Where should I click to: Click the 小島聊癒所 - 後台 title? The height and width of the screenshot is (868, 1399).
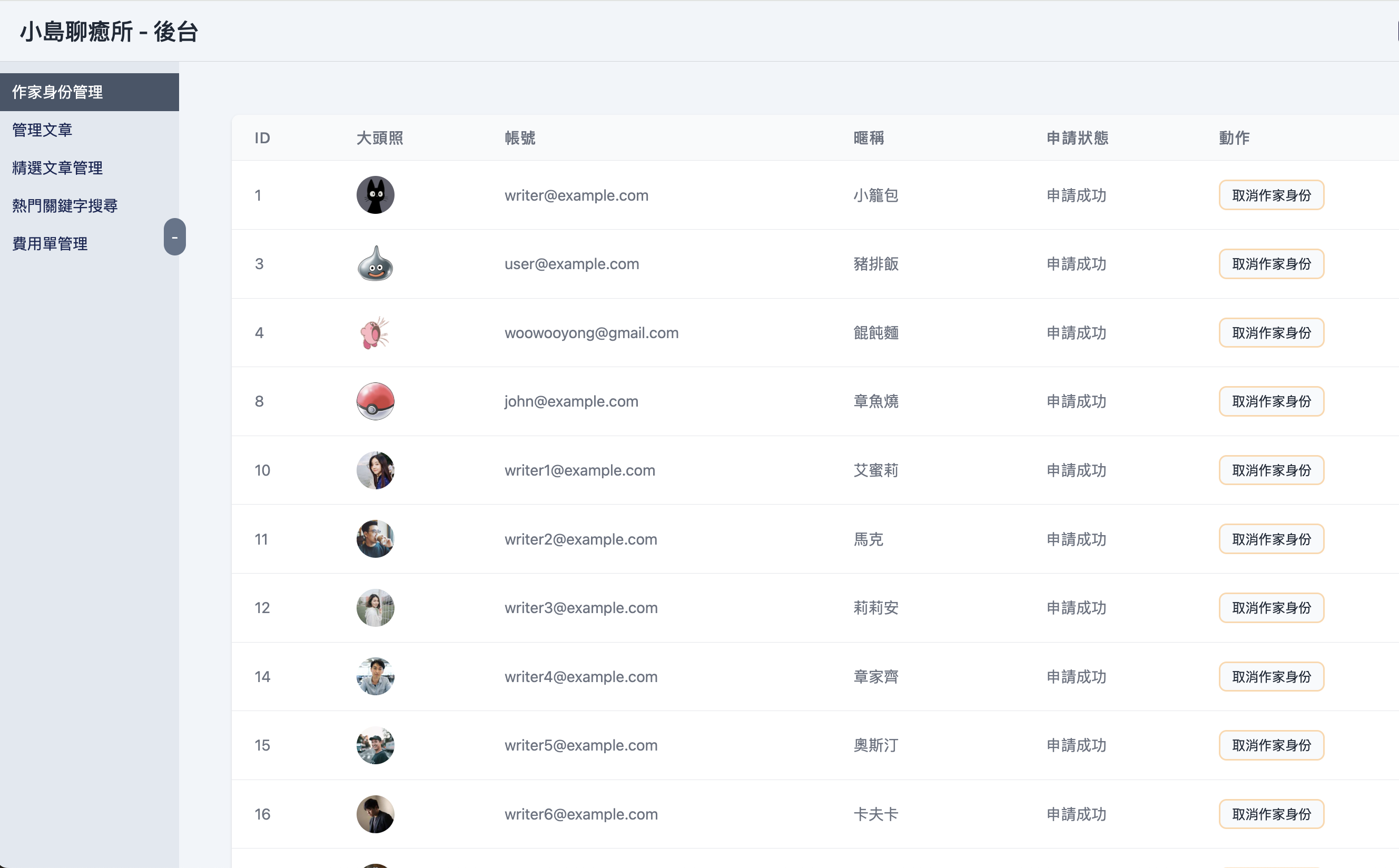[x=109, y=32]
